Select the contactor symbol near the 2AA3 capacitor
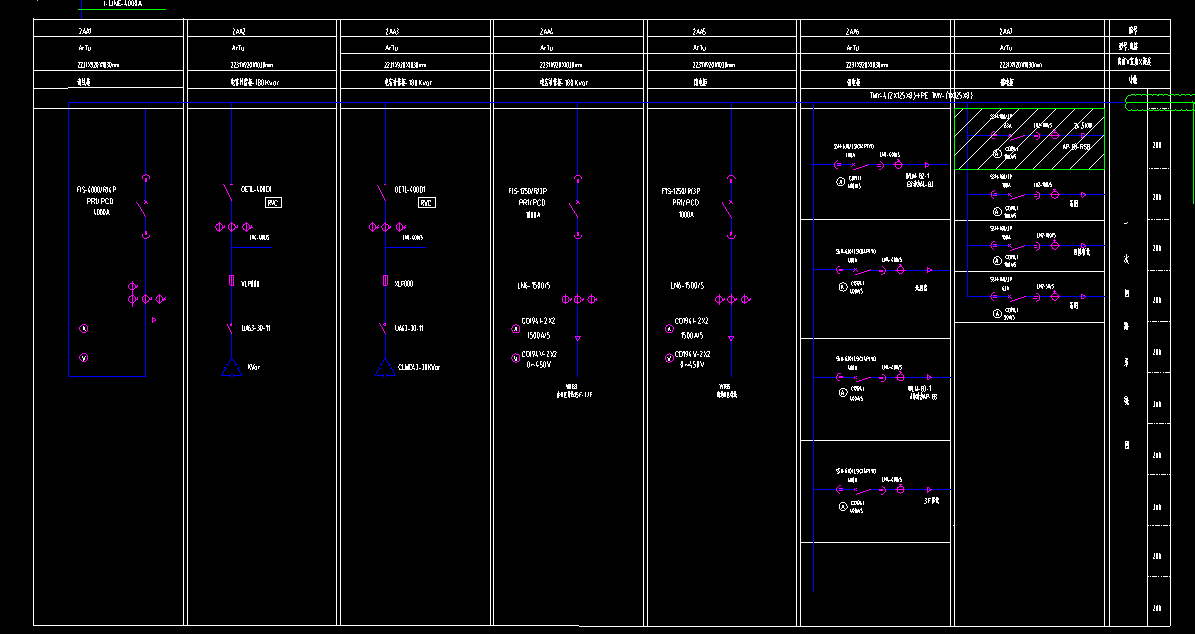Screen dimensions: 1195x634 tap(383, 328)
